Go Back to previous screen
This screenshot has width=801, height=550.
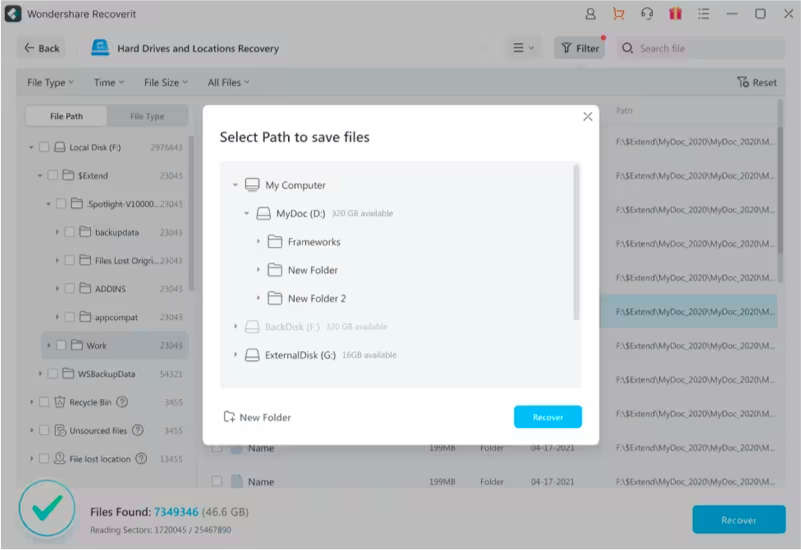pos(41,48)
